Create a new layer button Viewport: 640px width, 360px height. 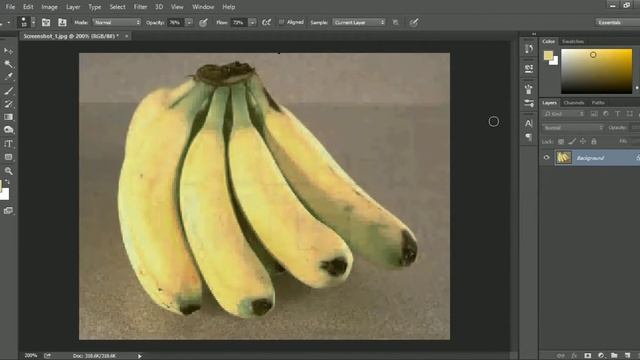(627, 356)
